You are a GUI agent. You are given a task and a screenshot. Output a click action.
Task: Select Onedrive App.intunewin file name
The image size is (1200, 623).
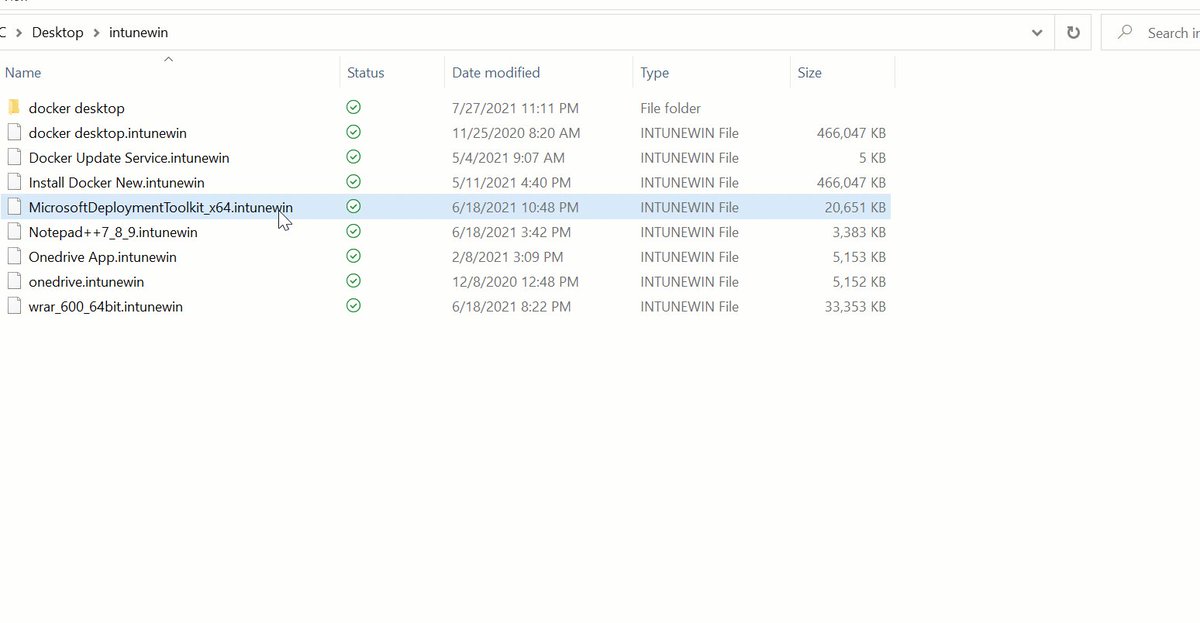click(x=103, y=257)
